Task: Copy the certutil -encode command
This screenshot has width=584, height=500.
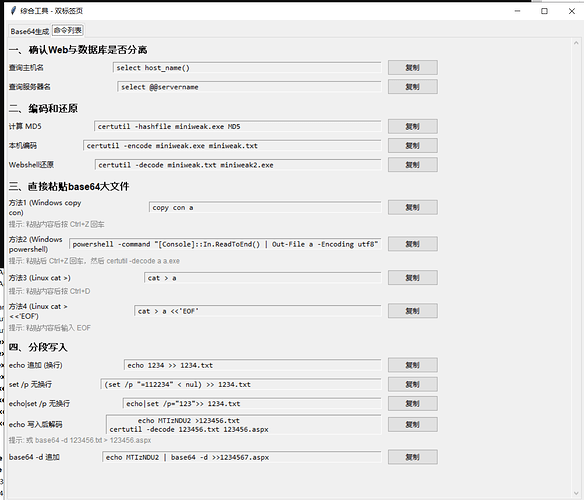Action: (x=412, y=145)
